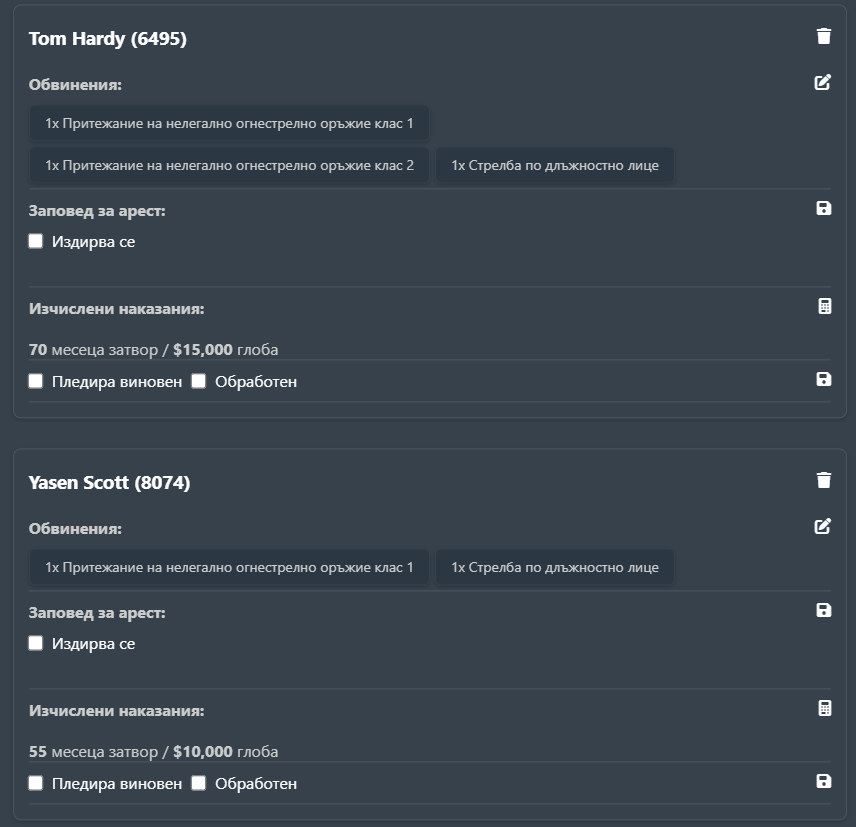856x827 pixels.
Task: Delete Yasen Scott's record with trash icon
Action: [x=823, y=480]
